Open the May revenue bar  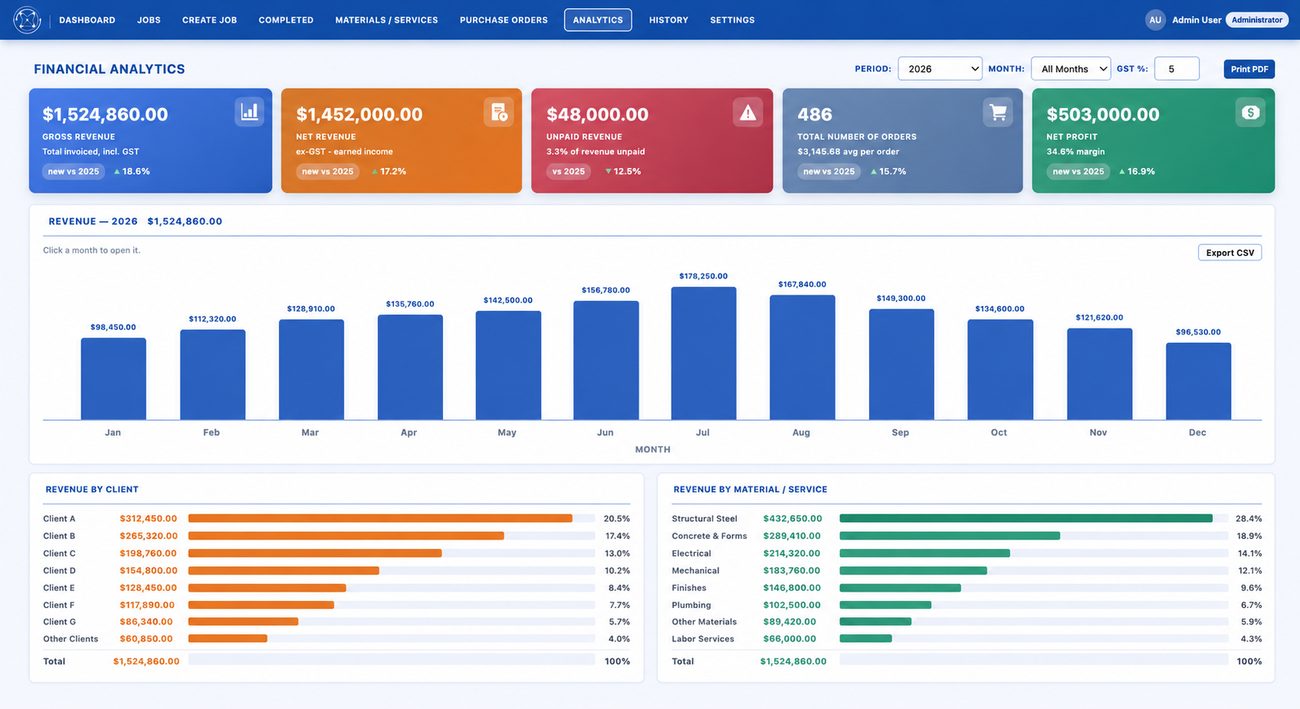(x=508, y=365)
